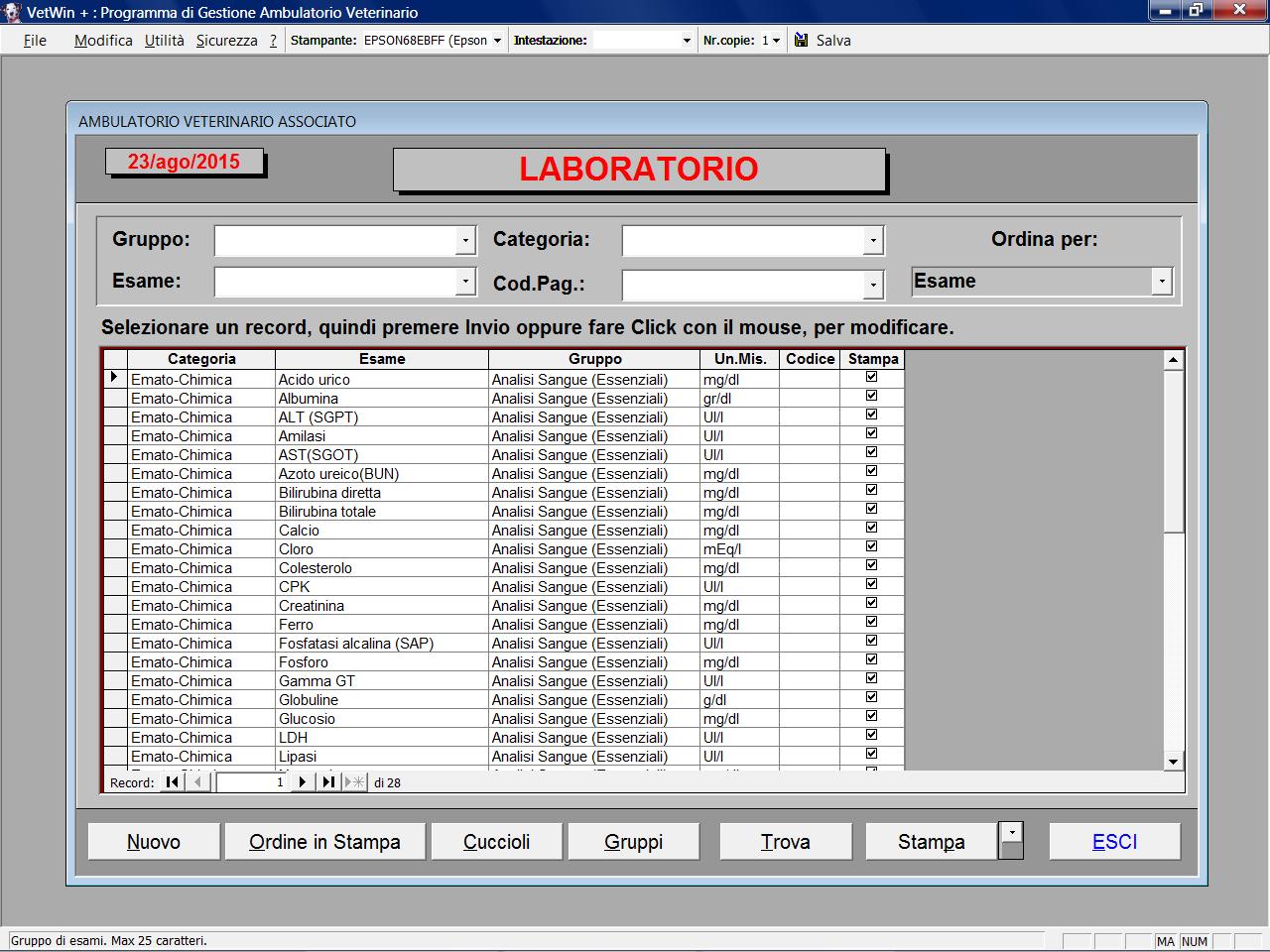Image resolution: width=1270 pixels, height=952 pixels.
Task: Open the Stampante printer dropdown
Action: coord(497,41)
